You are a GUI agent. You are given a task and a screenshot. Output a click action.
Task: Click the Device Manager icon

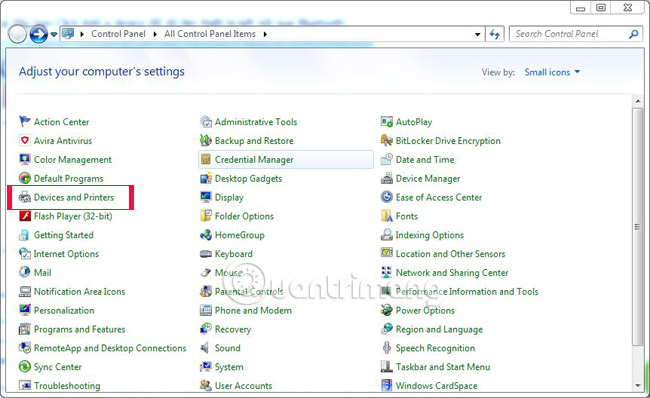(386, 178)
